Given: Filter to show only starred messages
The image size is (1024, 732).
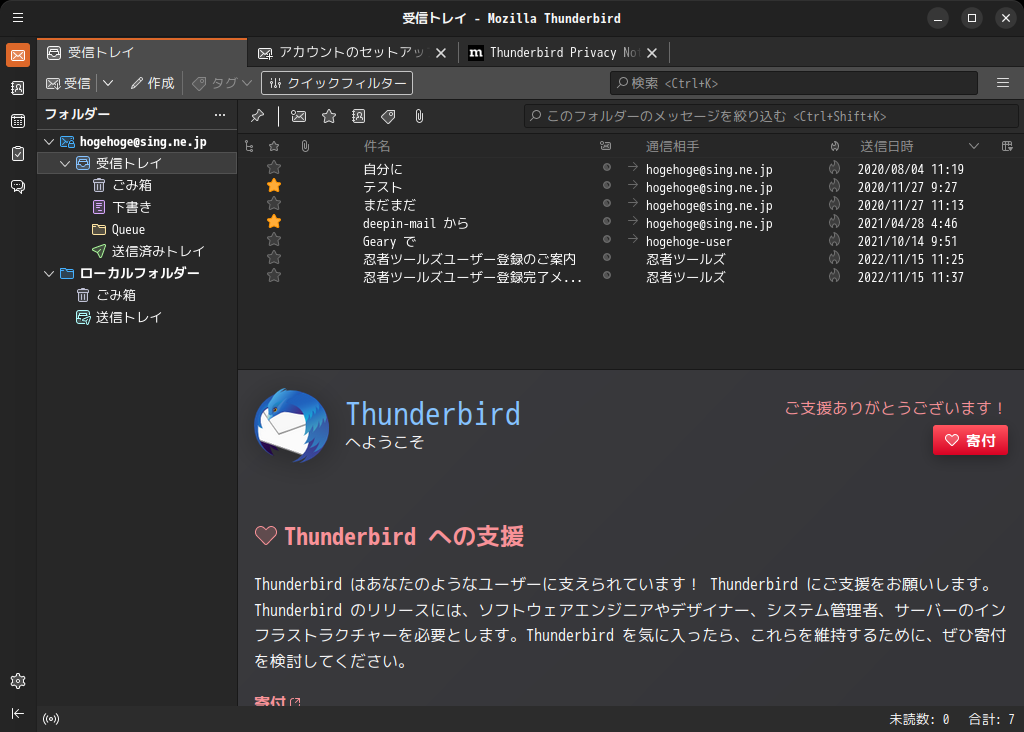Looking at the screenshot, I should (329, 116).
